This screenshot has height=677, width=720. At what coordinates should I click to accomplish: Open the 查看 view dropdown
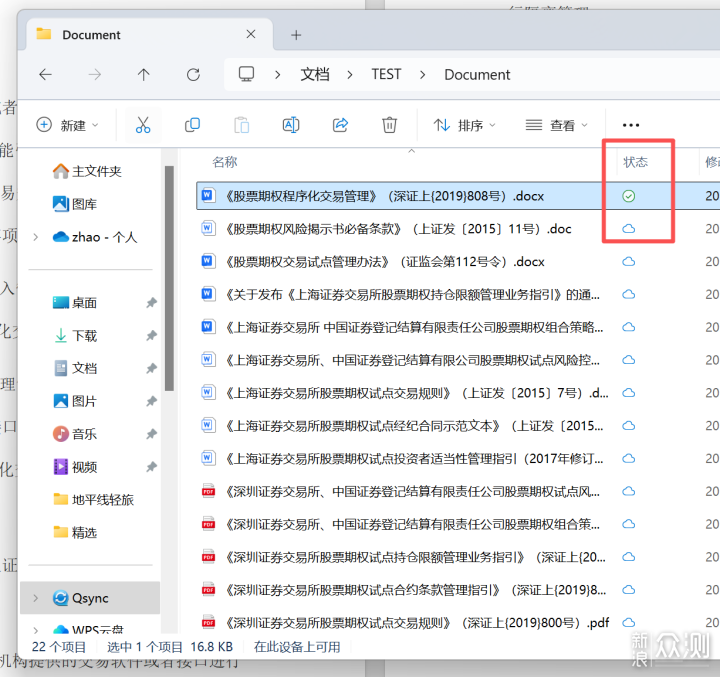pyautogui.click(x=557, y=125)
